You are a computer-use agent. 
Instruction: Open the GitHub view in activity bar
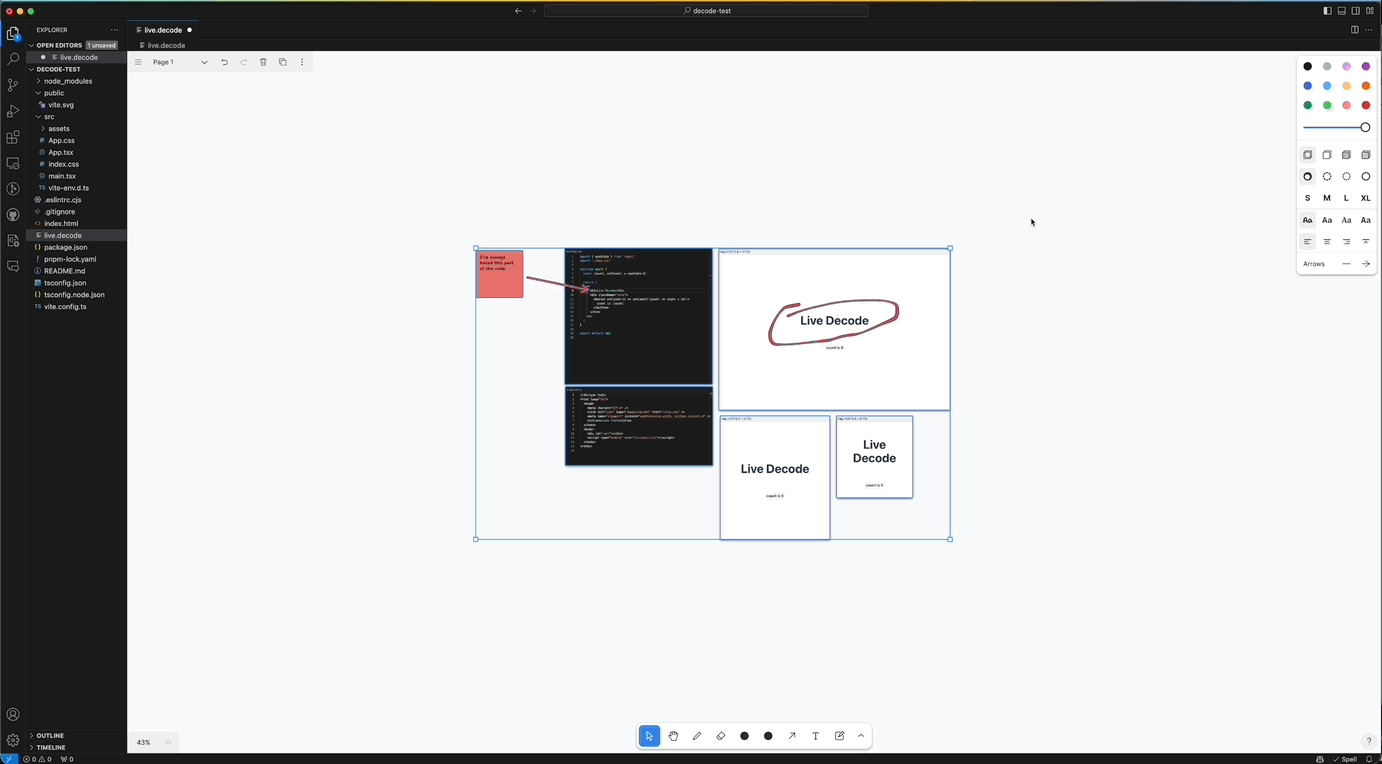click(13, 215)
